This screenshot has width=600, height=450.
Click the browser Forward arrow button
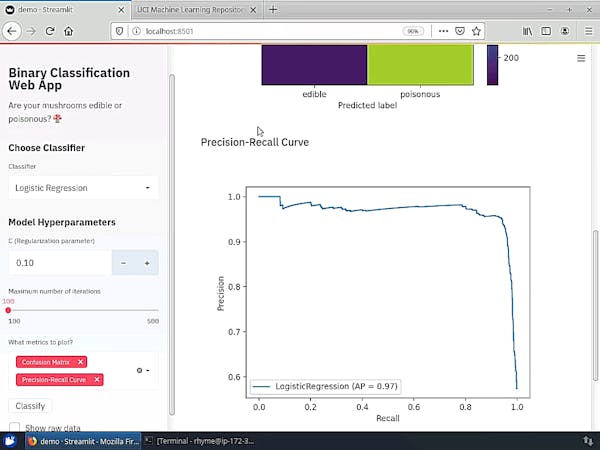(x=31, y=31)
